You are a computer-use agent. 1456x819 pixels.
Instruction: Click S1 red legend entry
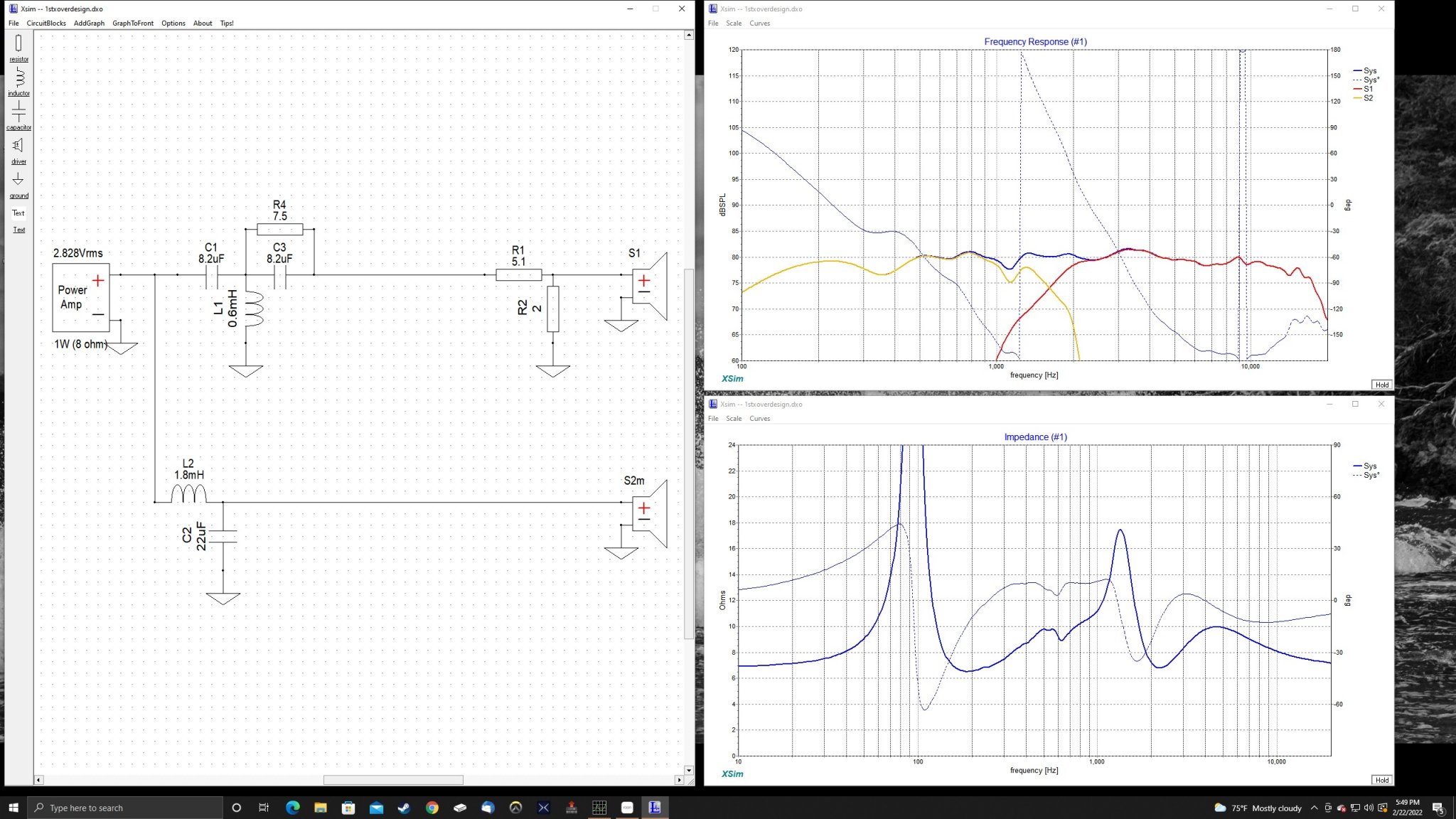pyautogui.click(x=1364, y=89)
